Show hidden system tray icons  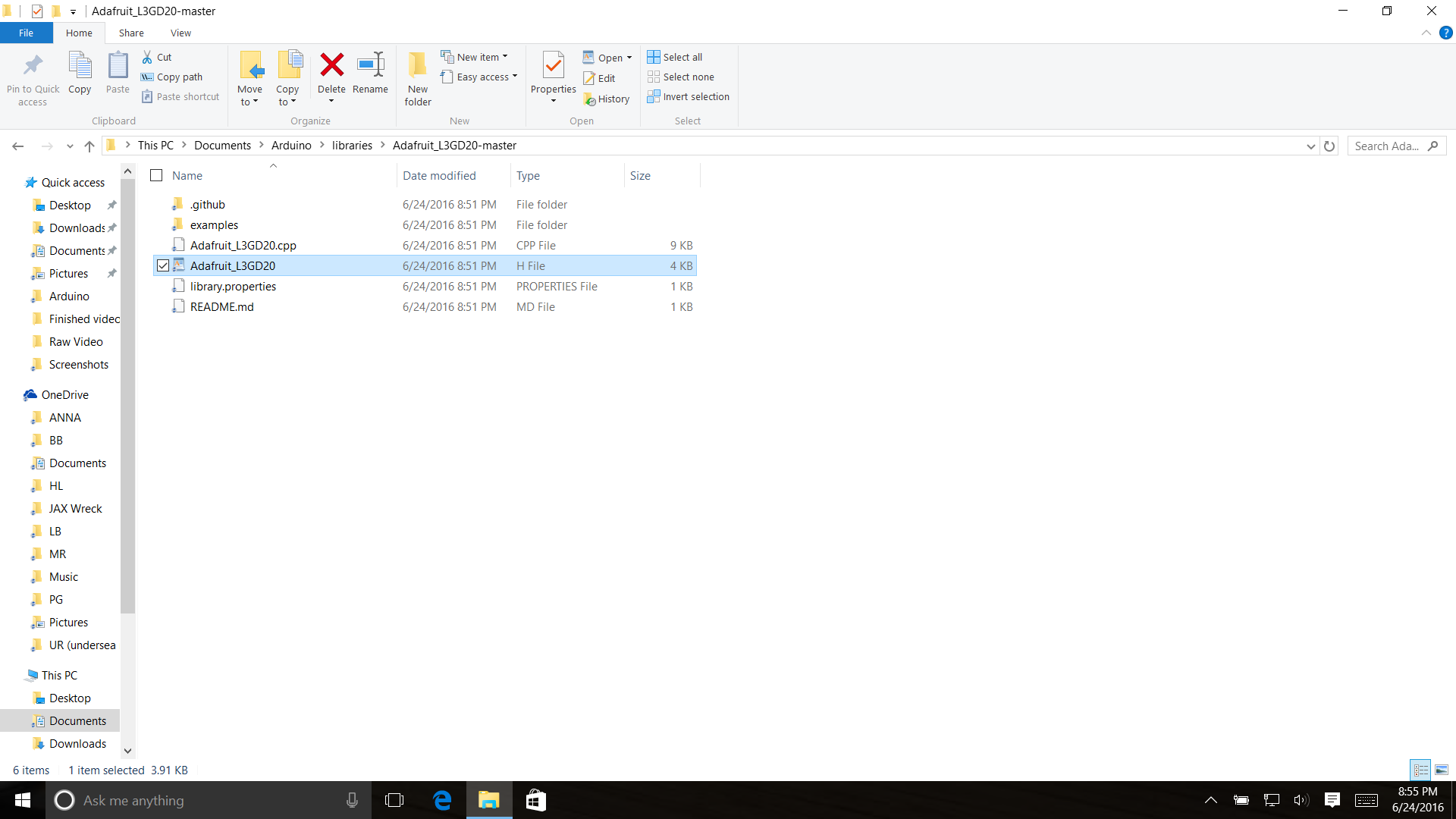pos(1211,800)
